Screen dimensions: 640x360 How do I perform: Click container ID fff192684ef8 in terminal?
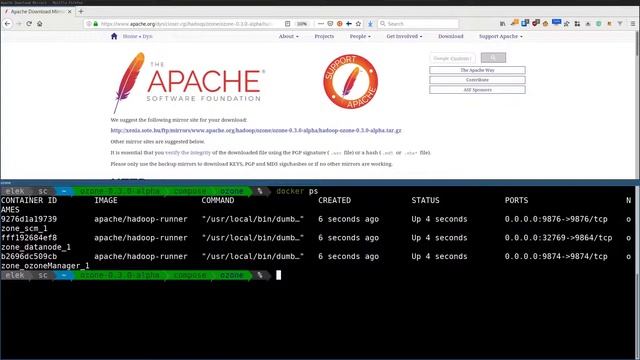point(29,238)
